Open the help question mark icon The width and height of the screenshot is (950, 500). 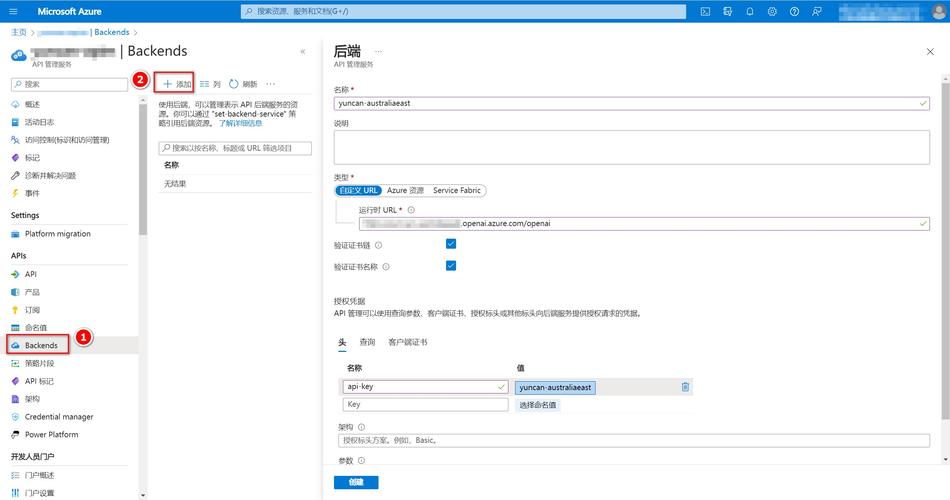pyautogui.click(x=794, y=11)
